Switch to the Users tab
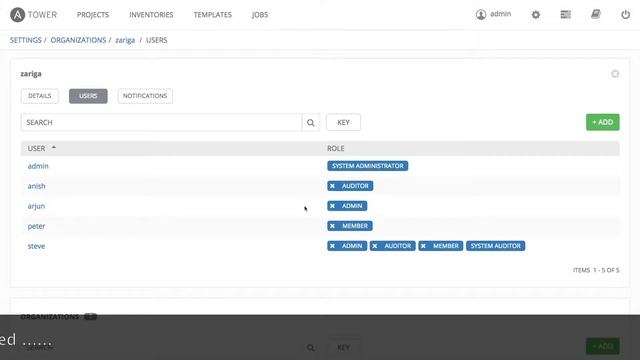This screenshot has height=360, width=640. coord(88,96)
